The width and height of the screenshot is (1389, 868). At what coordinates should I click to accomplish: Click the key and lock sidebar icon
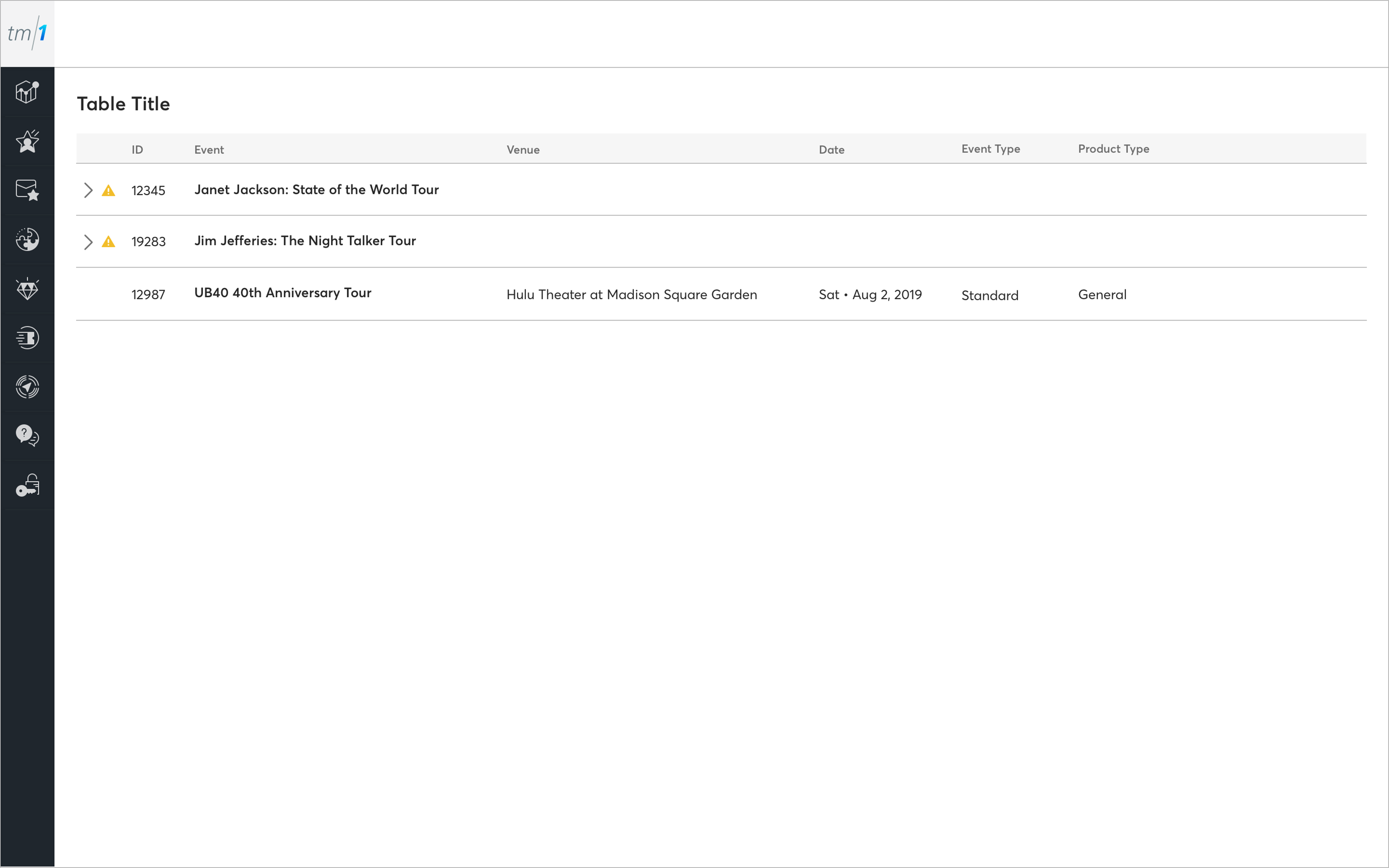click(x=27, y=485)
